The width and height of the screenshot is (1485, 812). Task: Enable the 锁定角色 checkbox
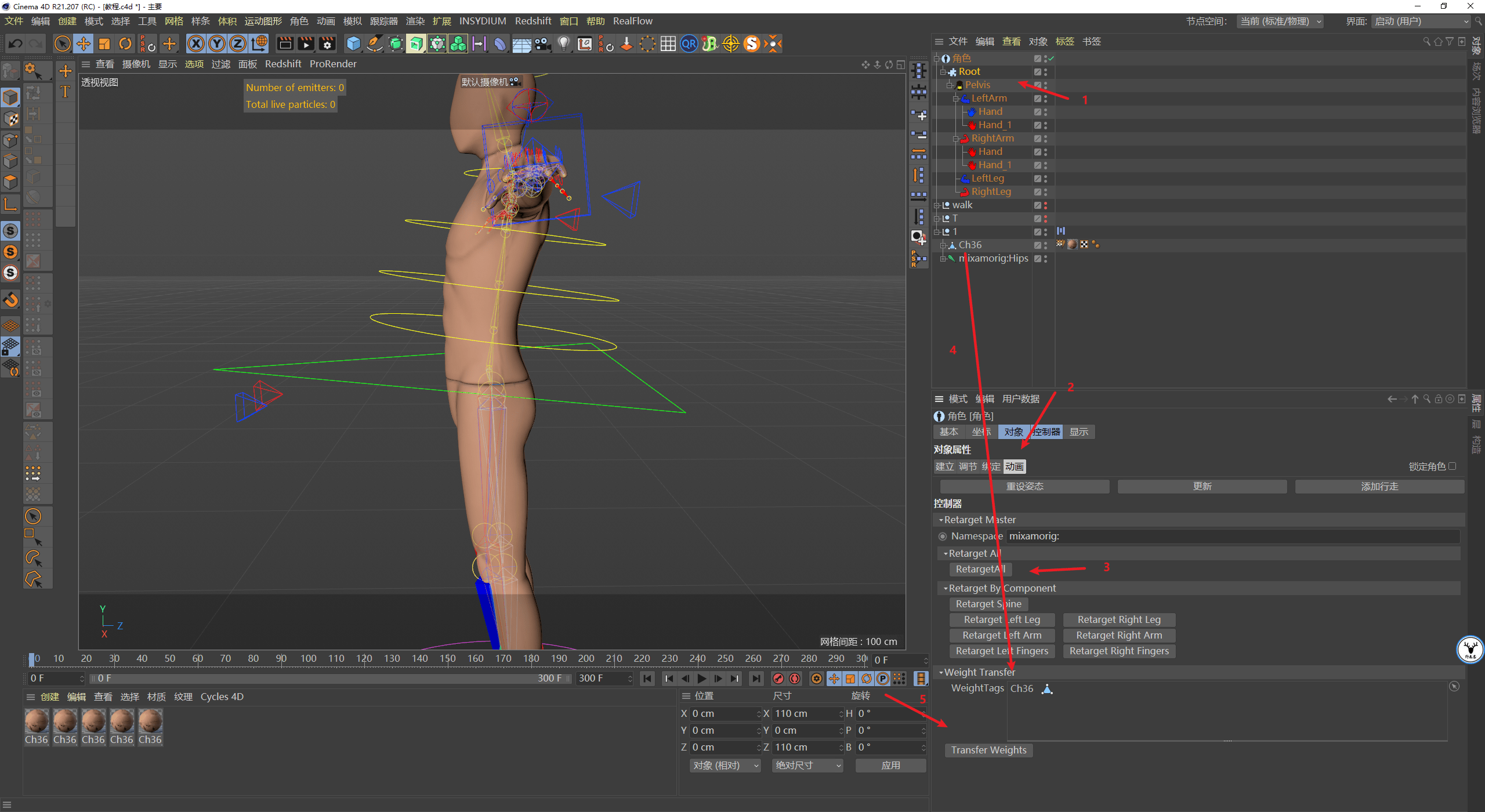1452,466
